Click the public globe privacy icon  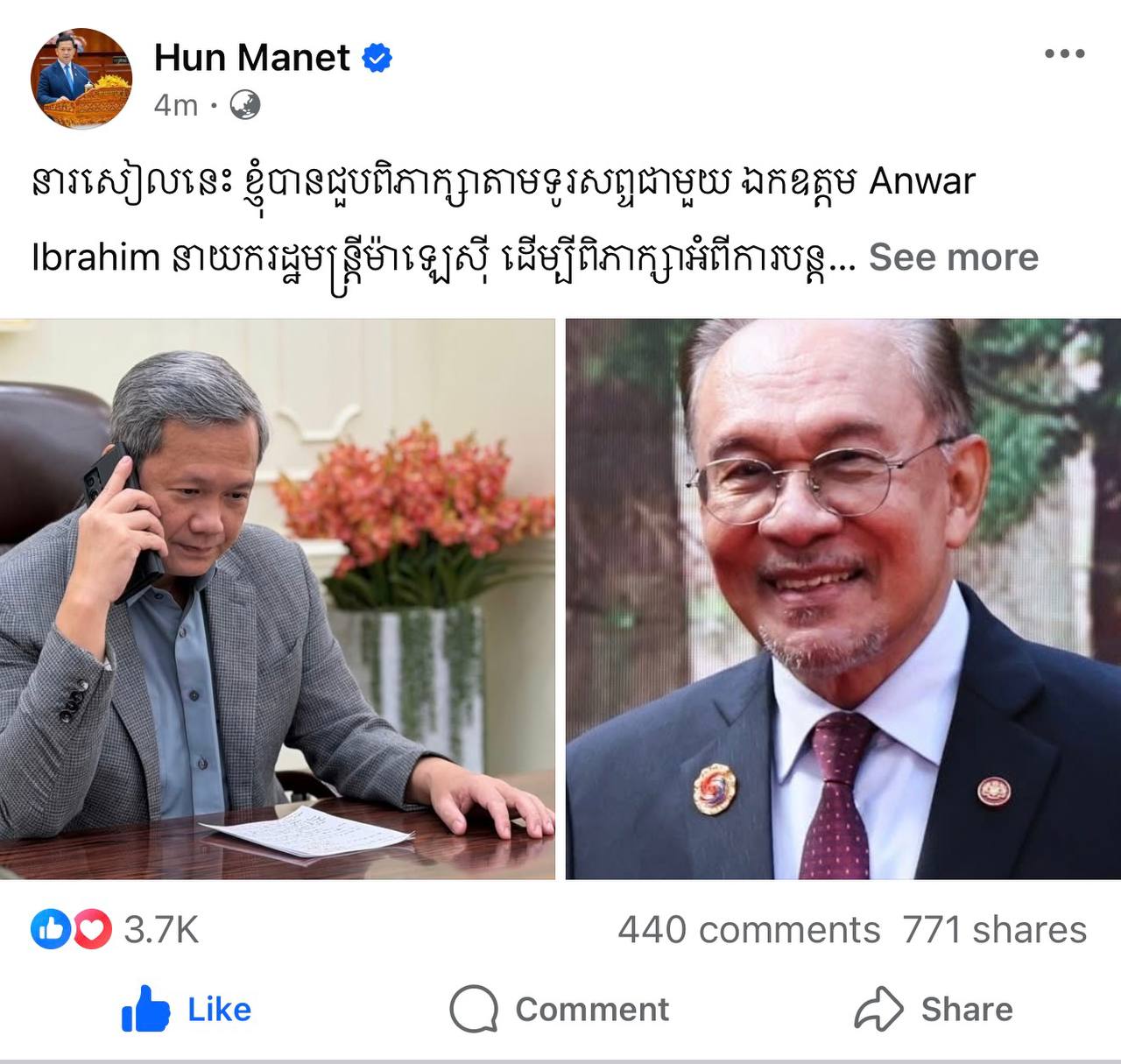click(245, 106)
